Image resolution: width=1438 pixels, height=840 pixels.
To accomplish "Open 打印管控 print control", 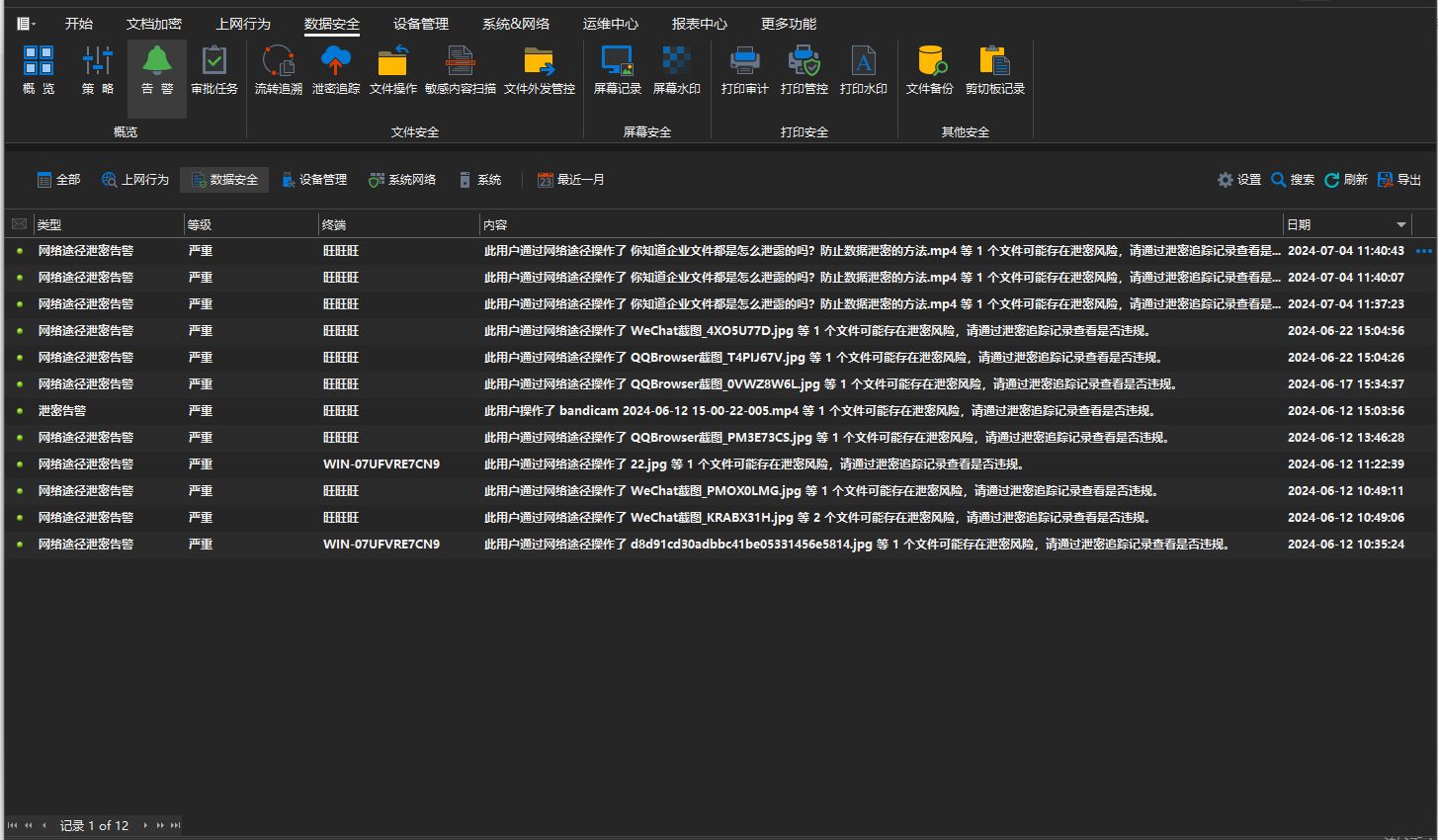I will (804, 70).
